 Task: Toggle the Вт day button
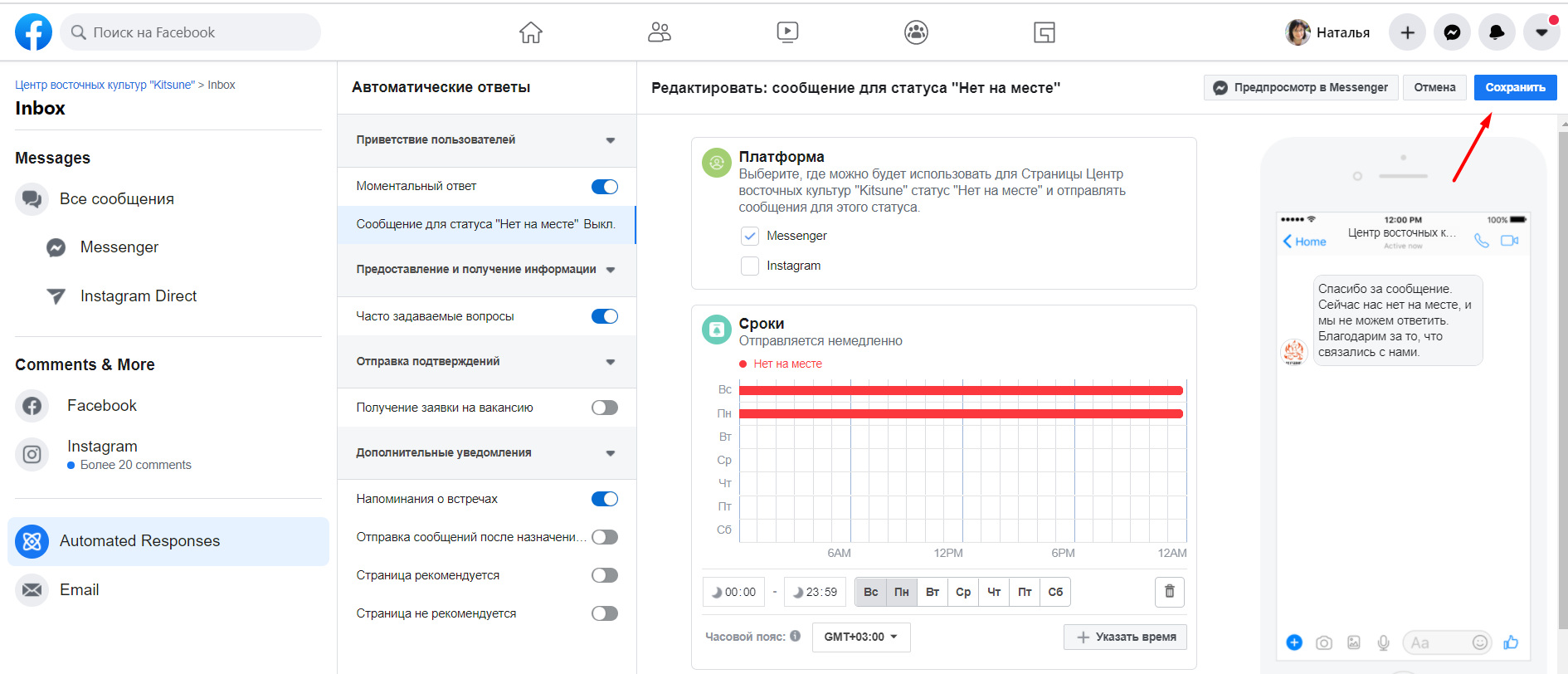(x=933, y=593)
